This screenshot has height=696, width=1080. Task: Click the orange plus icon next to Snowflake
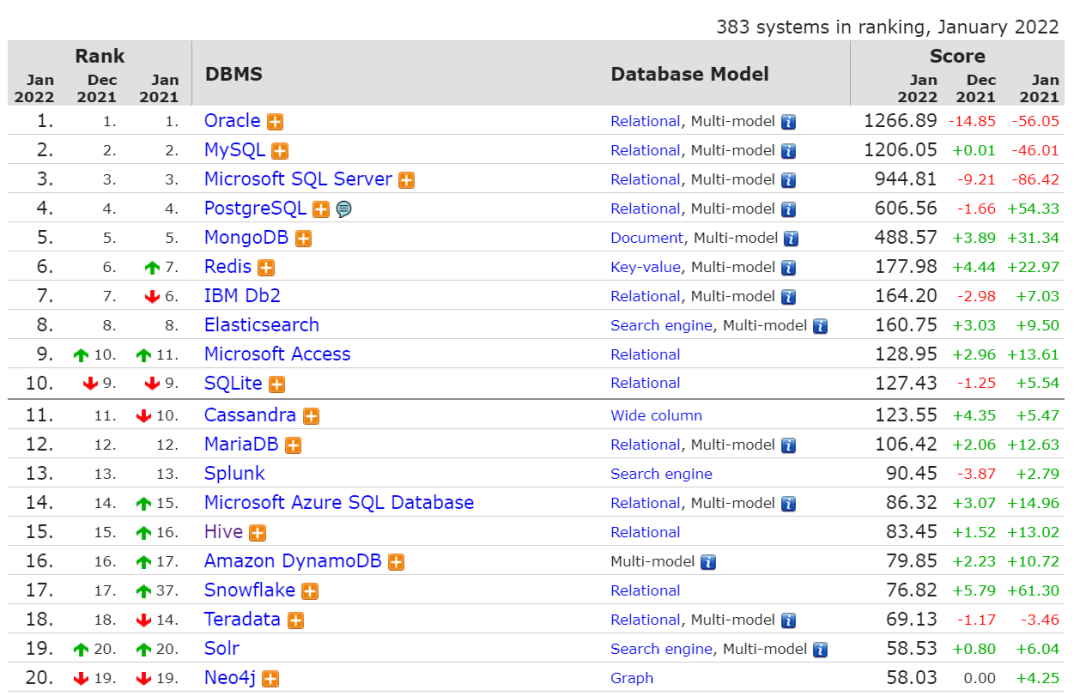pos(310,591)
